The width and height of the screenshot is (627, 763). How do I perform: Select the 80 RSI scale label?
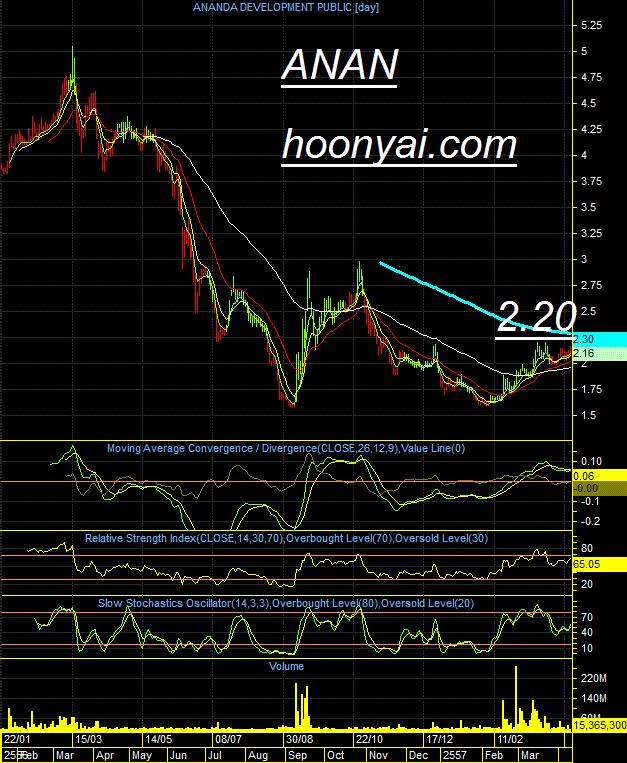click(587, 548)
